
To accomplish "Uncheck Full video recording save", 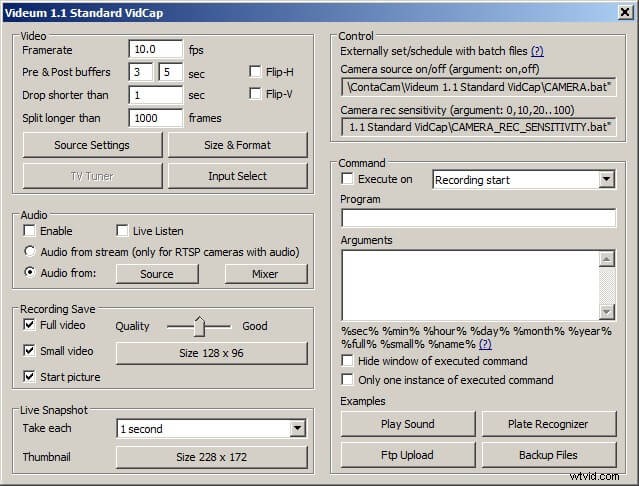I will click(x=29, y=325).
